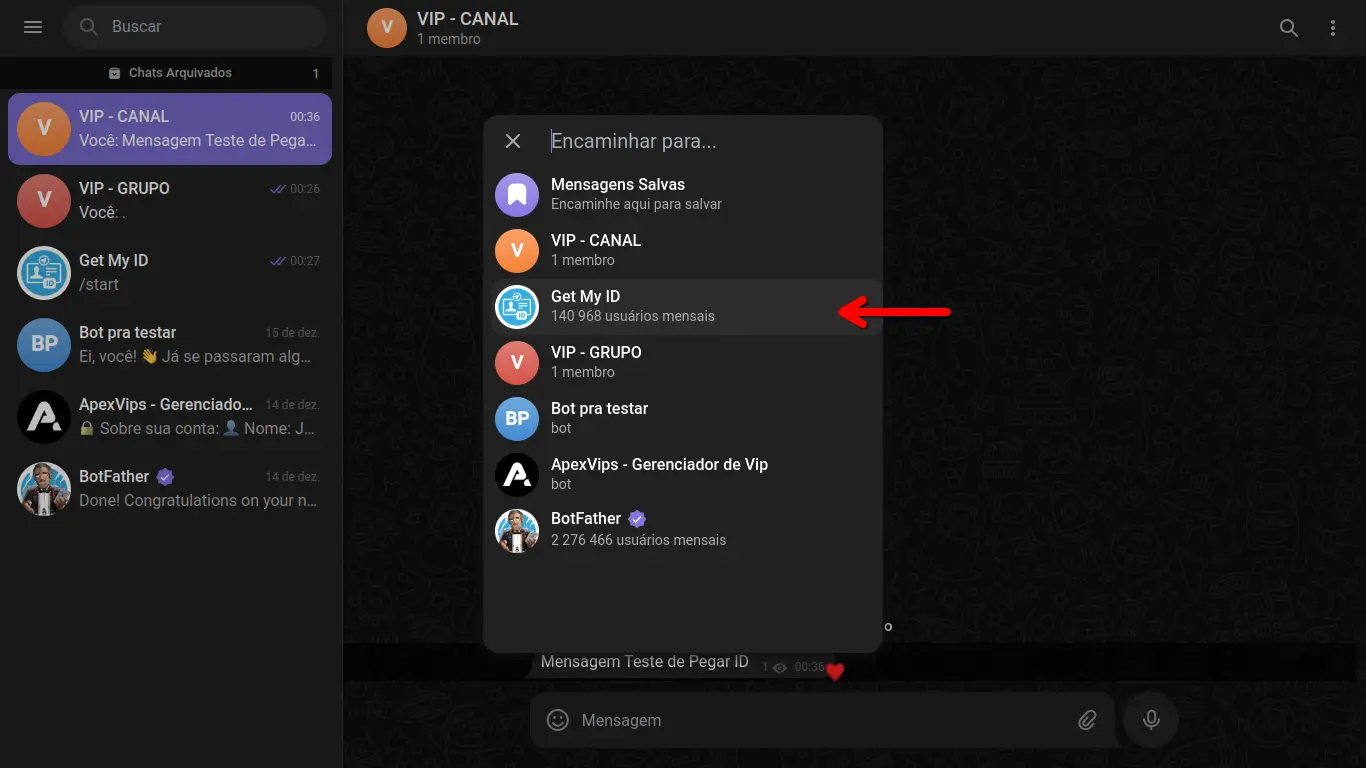Select Get My ID in forward list

[x=683, y=306]
